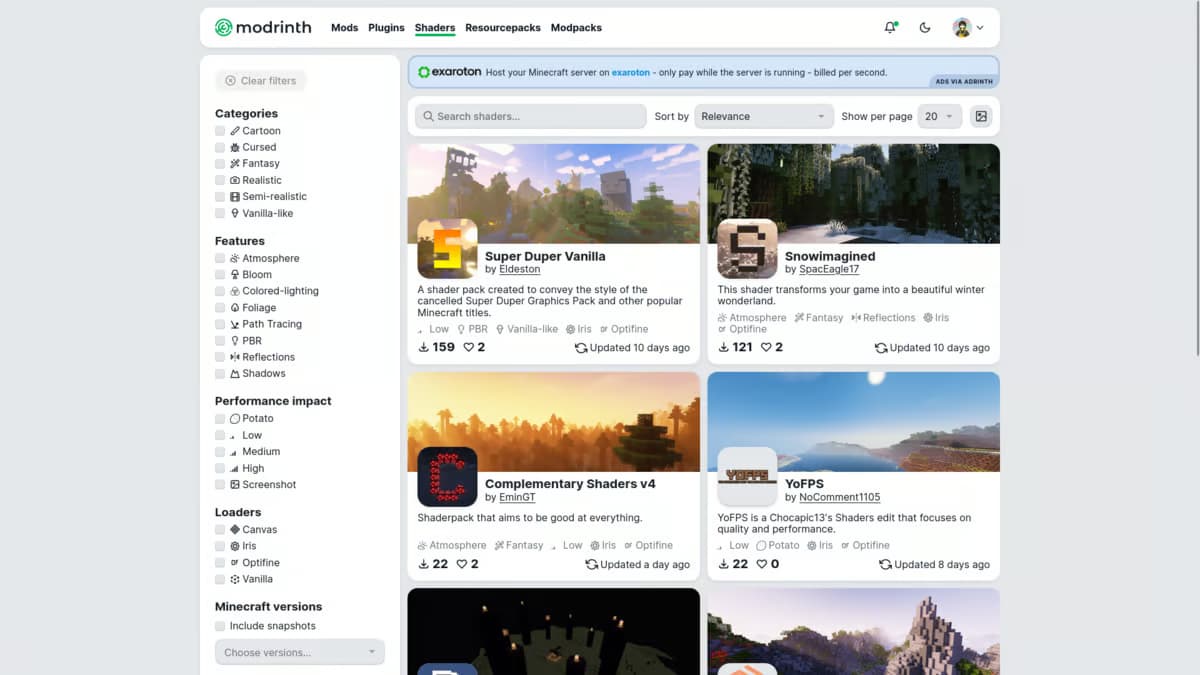Screen dimensions: 1200x675
Task: Switch to the Mods tab
Action: tap(344, 27)
